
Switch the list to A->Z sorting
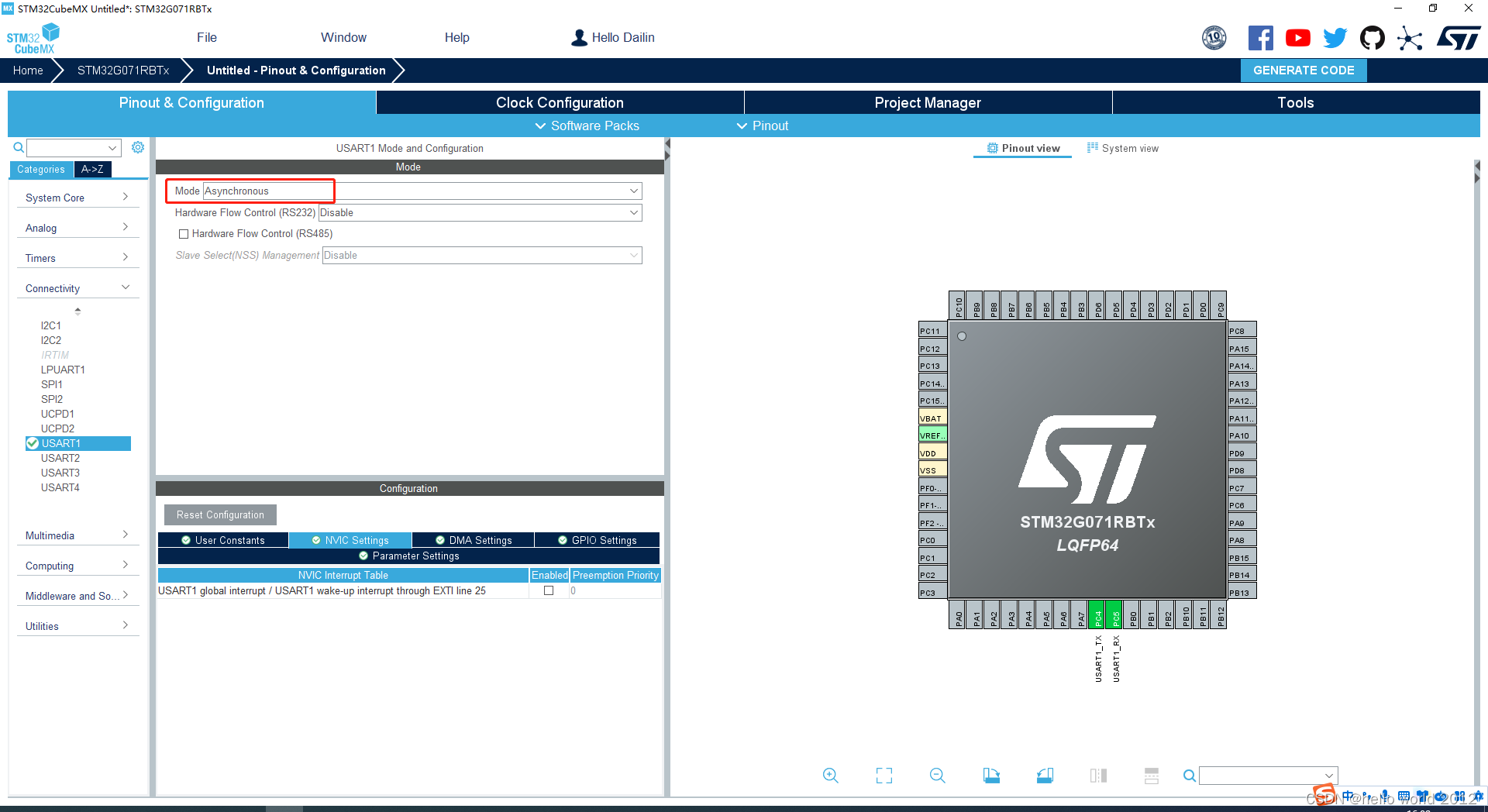tap(92, 169)
